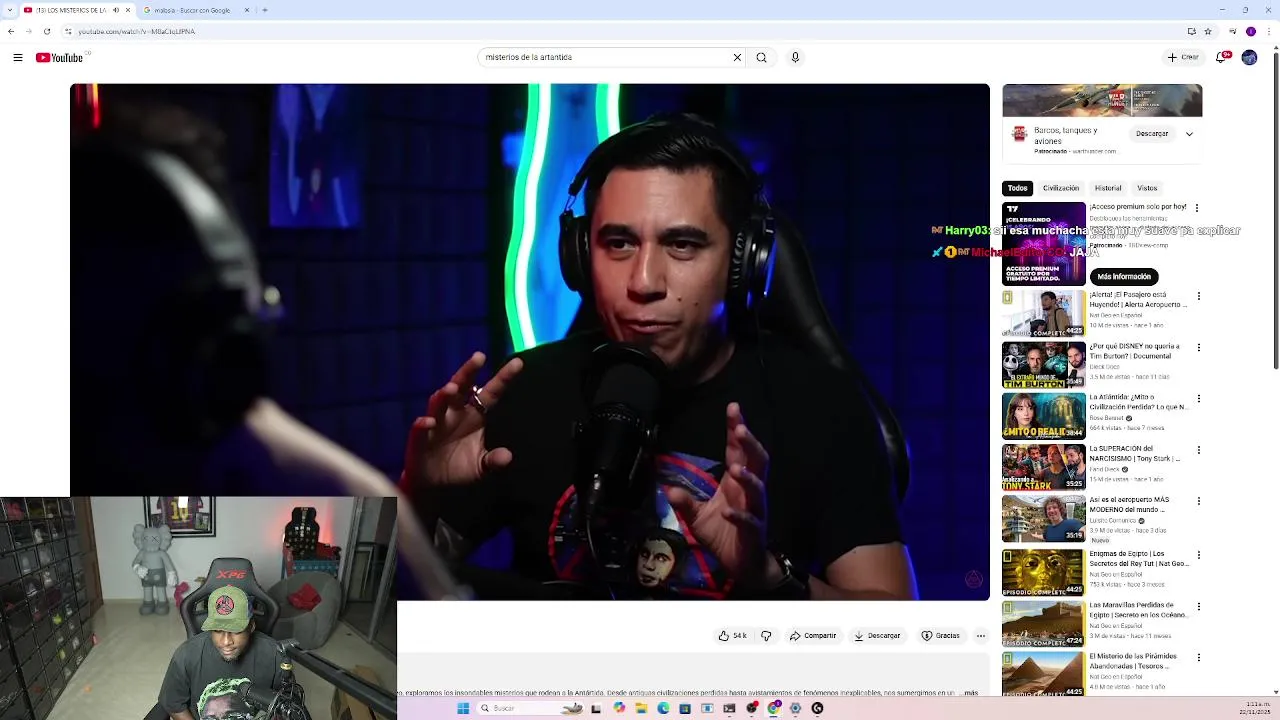
Task: Open the YouTube hamburger guide menu
Action: pyautogui.click(x=18, y=58)
